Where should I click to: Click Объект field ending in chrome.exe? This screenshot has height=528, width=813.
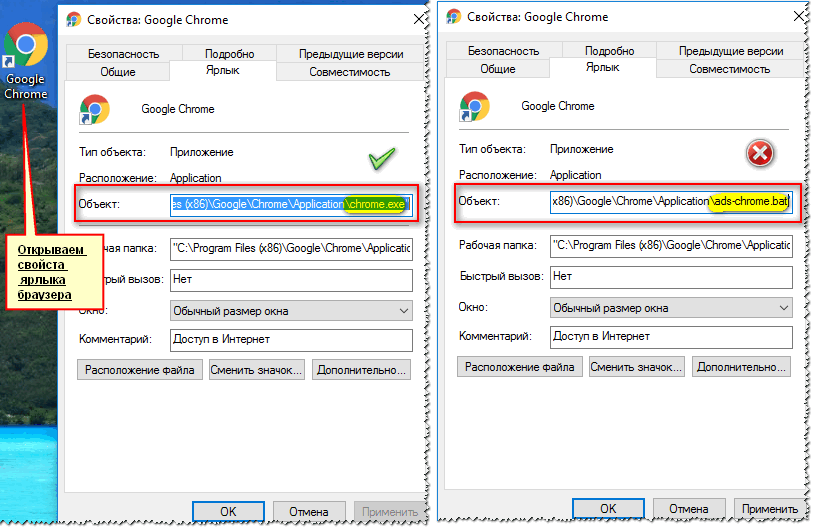point(291,204)
